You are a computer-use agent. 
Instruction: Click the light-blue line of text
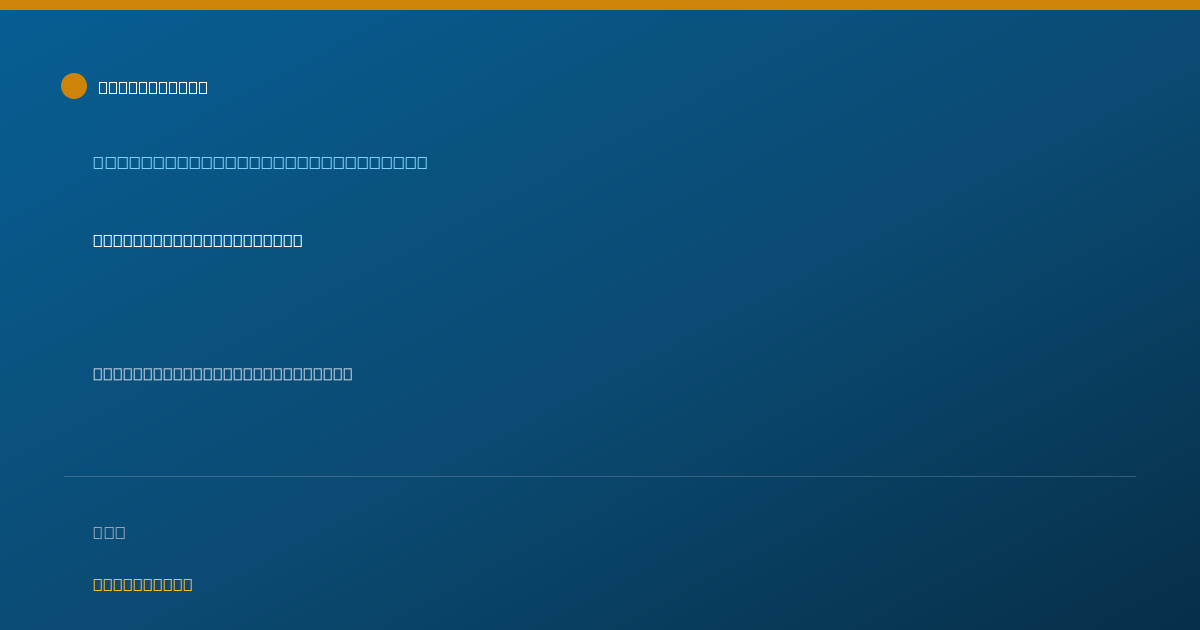coord(260,162)
